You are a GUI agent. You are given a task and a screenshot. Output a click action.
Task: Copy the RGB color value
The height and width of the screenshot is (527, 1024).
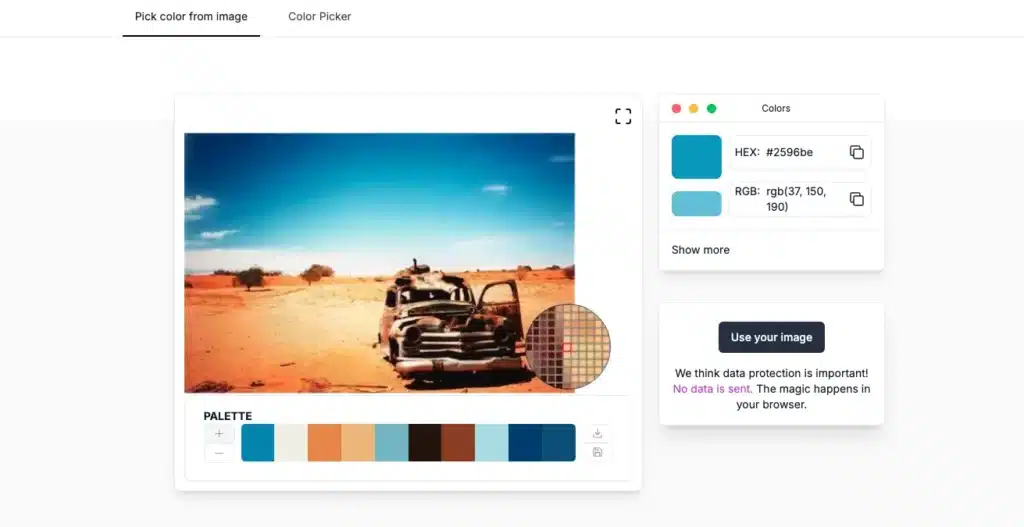(857, 199)
